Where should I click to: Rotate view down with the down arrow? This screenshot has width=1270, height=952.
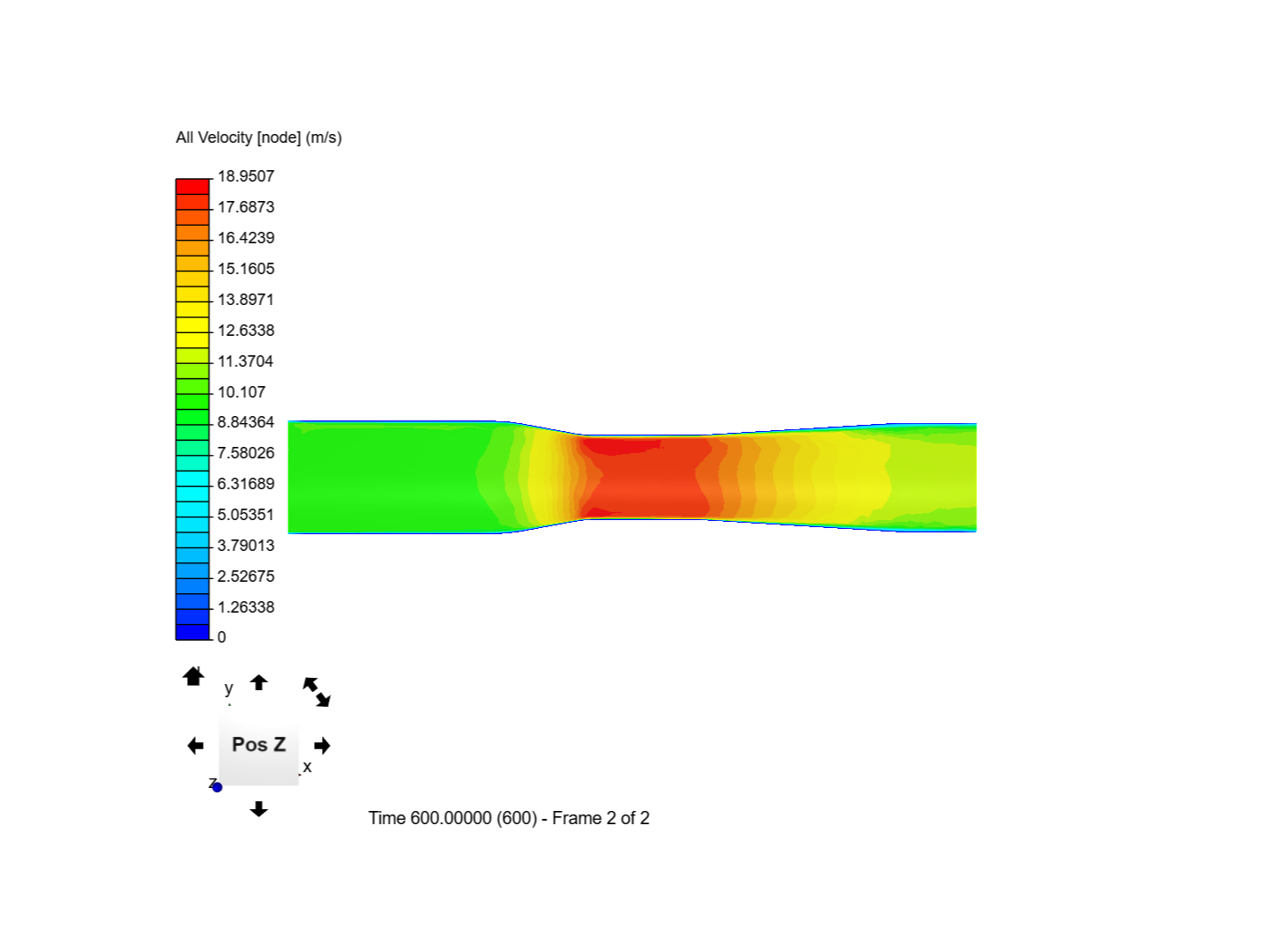click(x=258, y=809)
